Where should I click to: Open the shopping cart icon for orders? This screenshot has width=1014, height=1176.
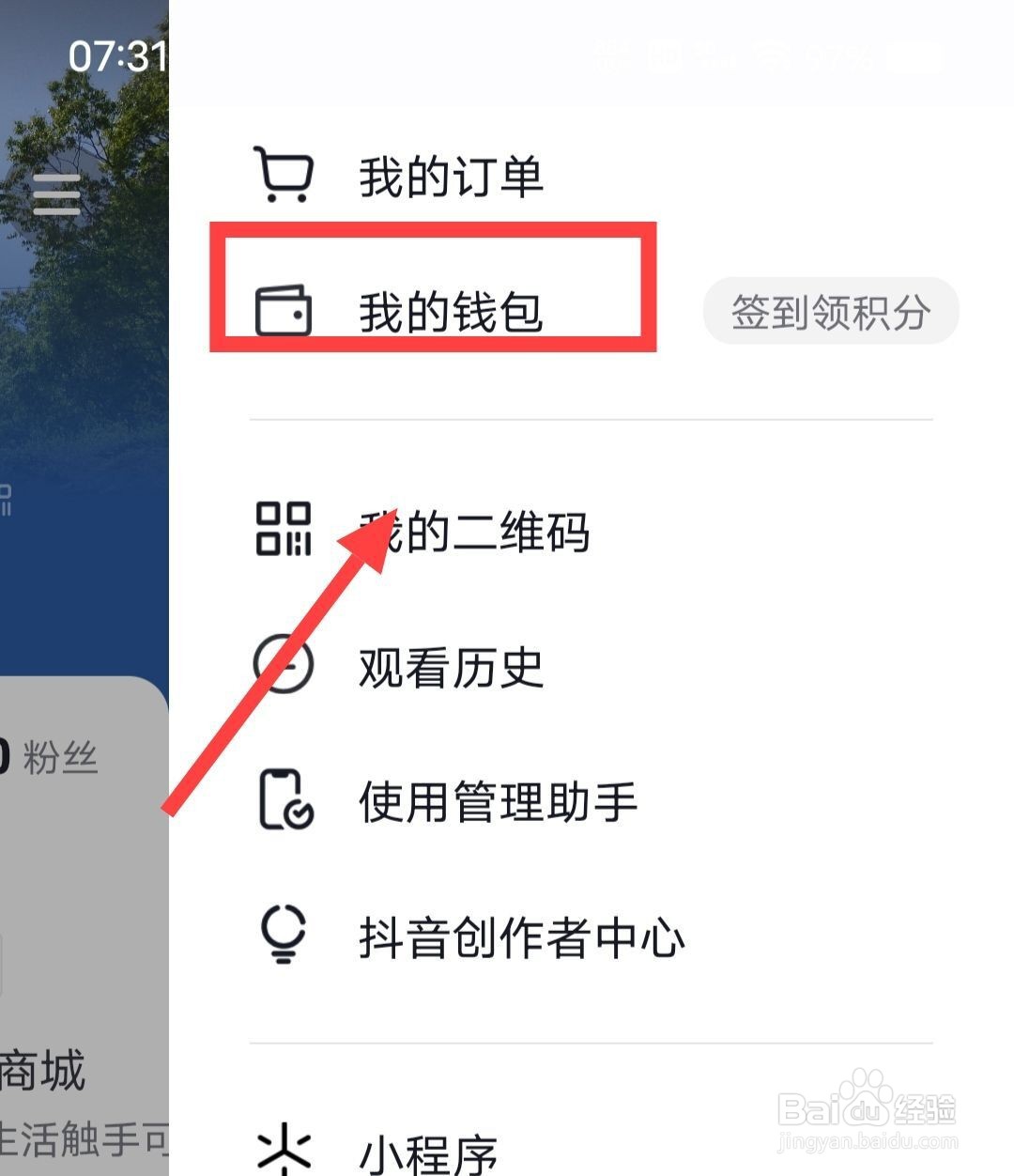tap(284, 175)
